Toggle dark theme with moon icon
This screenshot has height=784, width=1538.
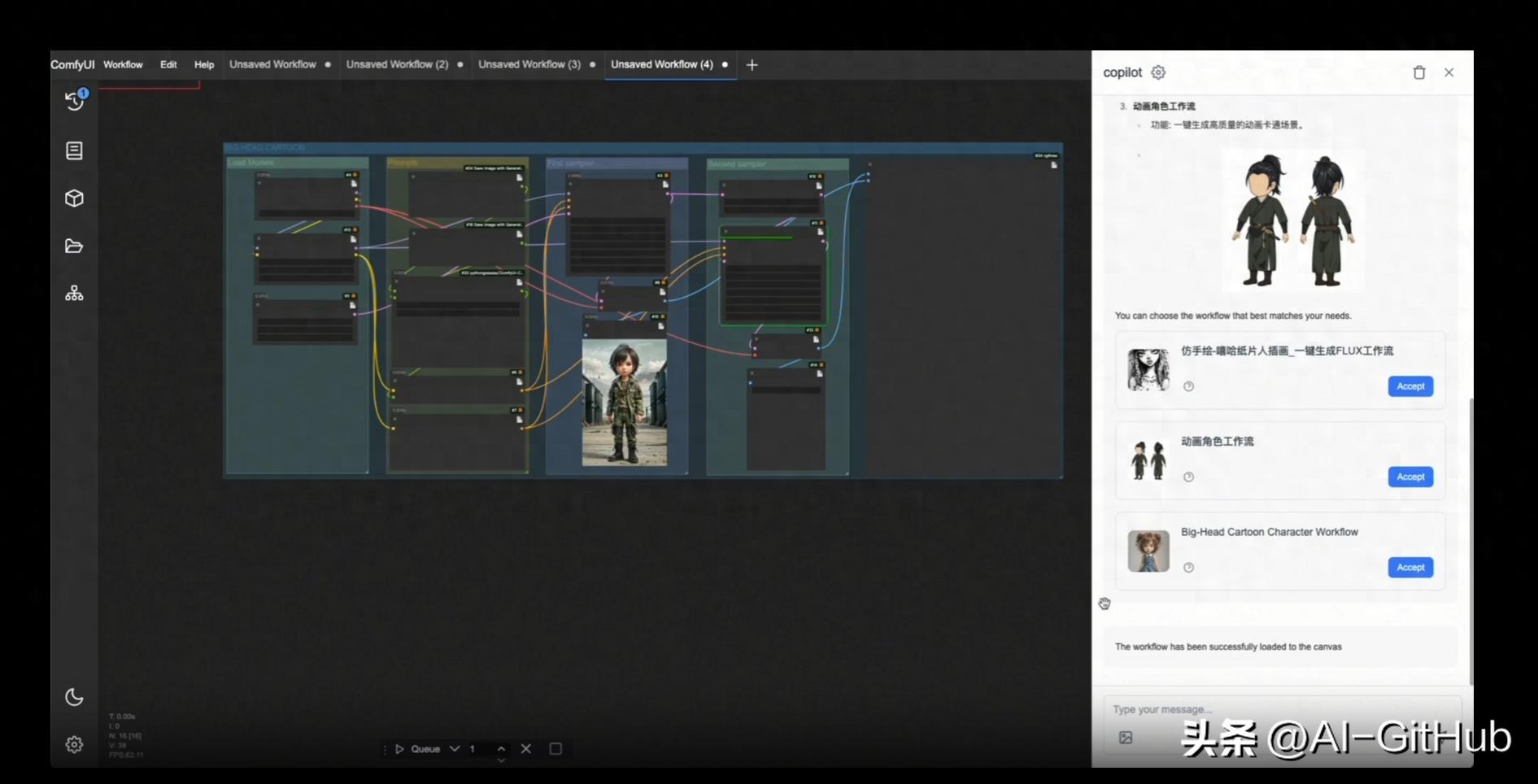coord(74,697)
